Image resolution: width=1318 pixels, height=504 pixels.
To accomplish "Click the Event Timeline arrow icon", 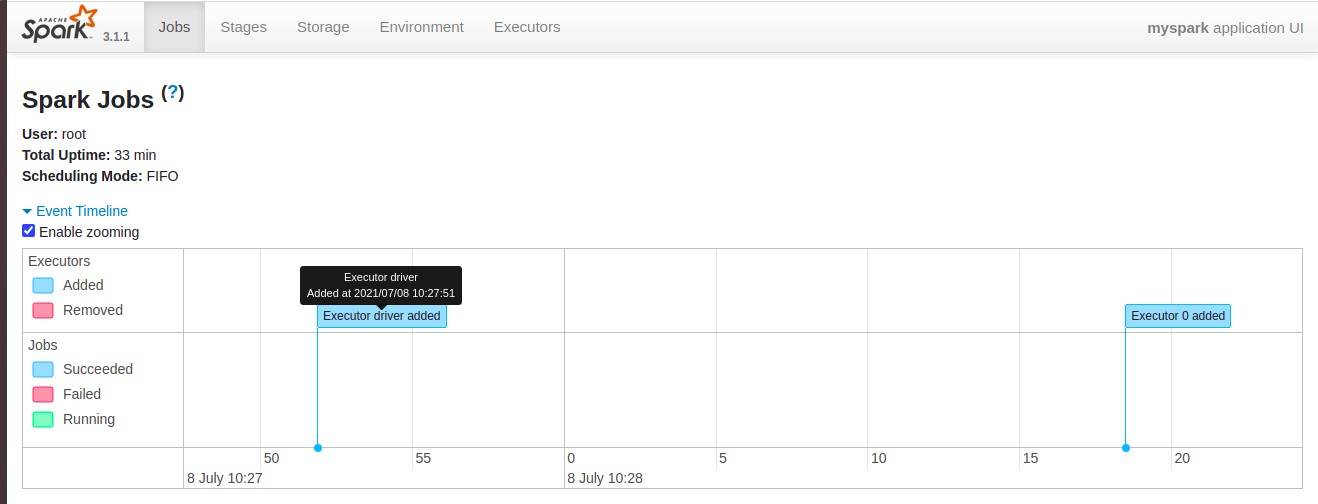I will 27,211.
